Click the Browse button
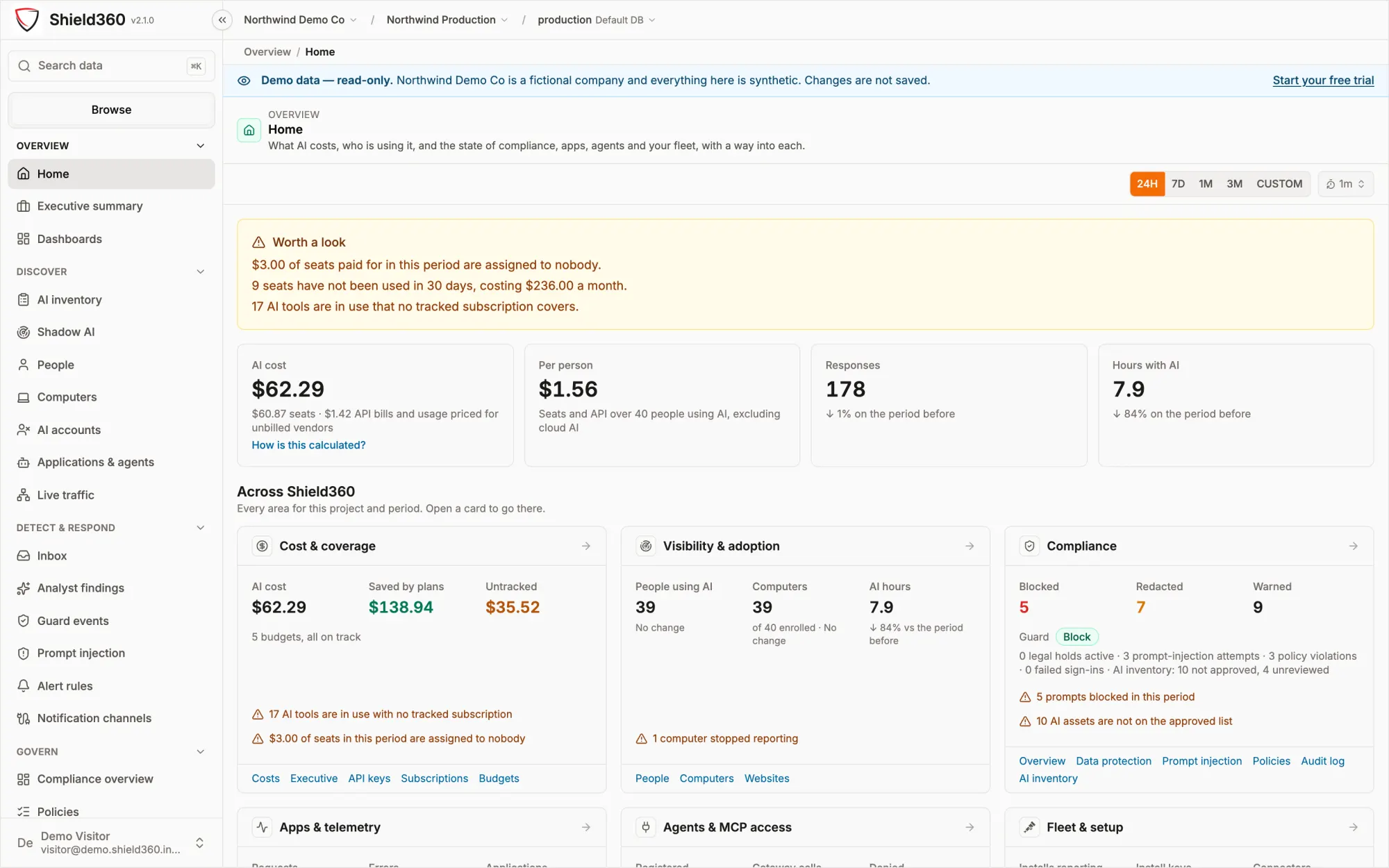Viewport: 1389px width, 868px height. [111, 110]
